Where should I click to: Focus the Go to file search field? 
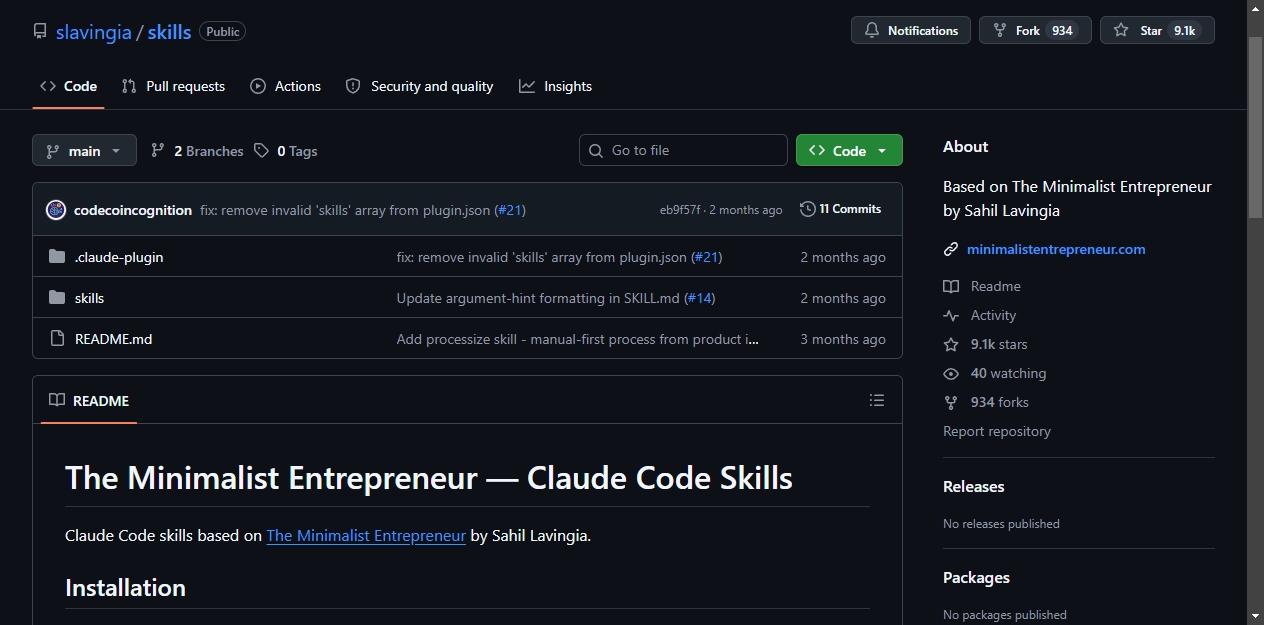(x=683, y=150)
